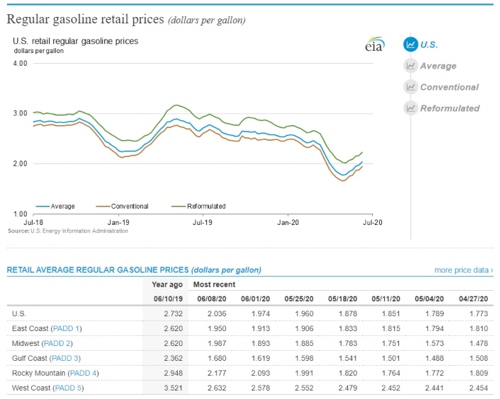This screenshot has height=399, width=500.
Task: Switch chart to Average label
Action: click(438, 66)
